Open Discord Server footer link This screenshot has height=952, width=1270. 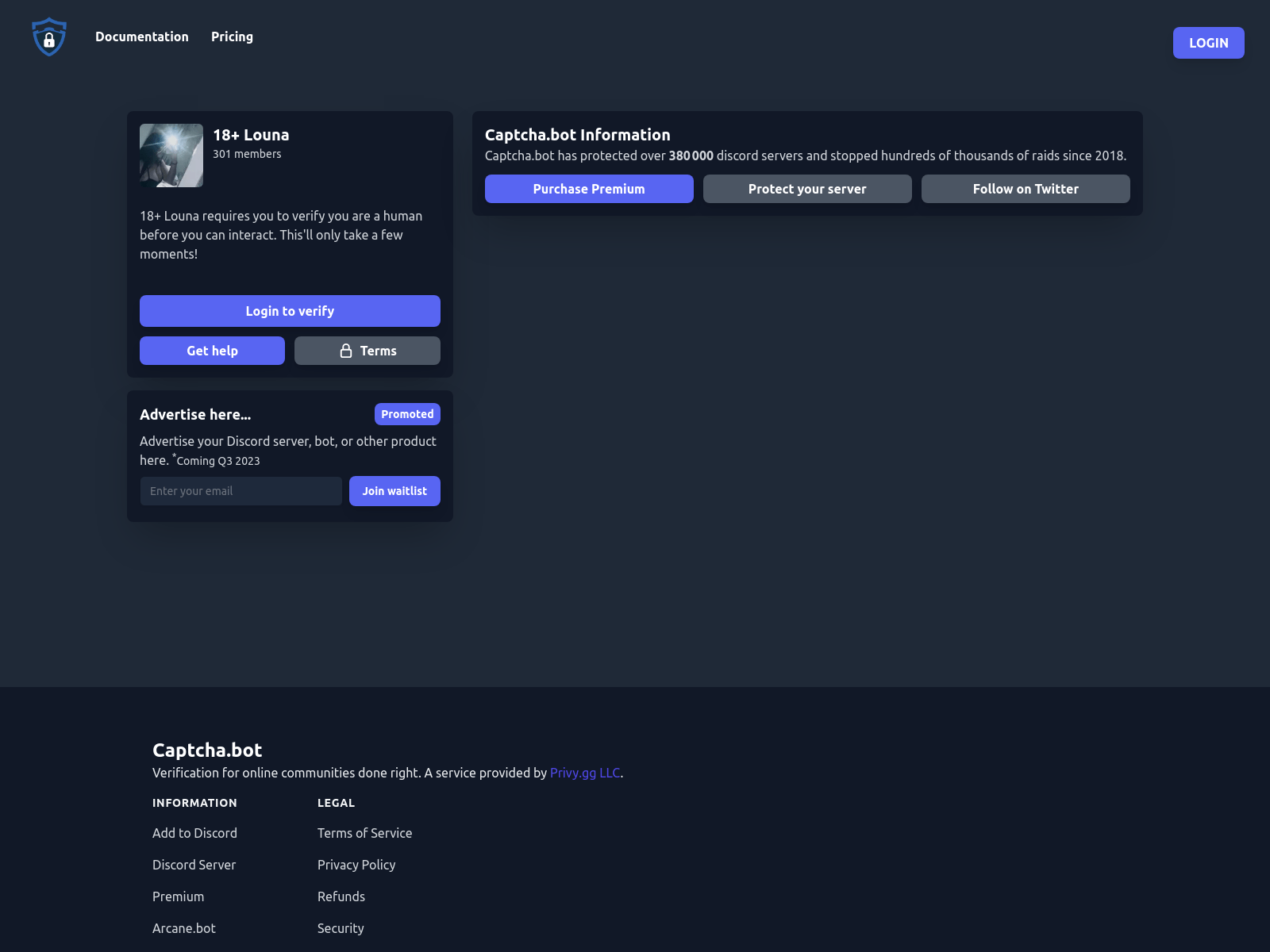coord(194,865)
